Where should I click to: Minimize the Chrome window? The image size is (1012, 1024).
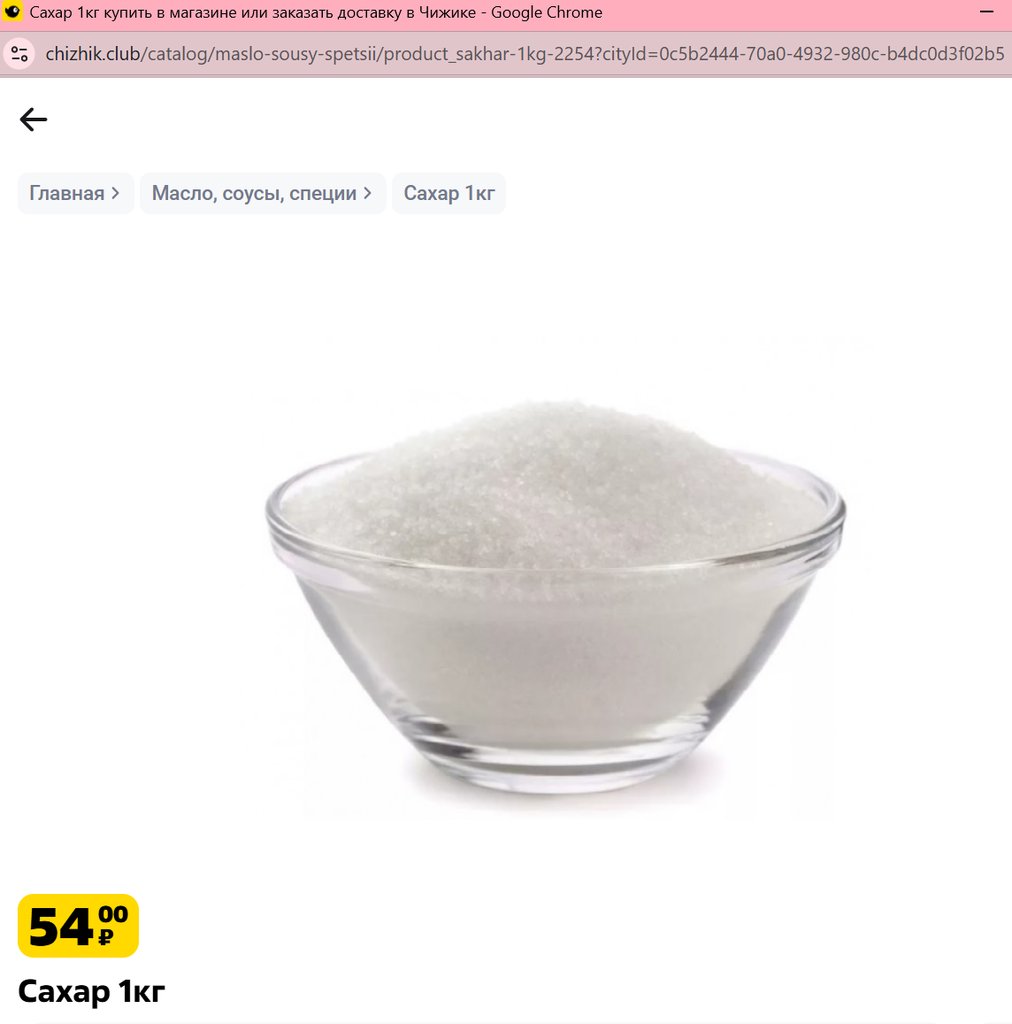(986, 12)
